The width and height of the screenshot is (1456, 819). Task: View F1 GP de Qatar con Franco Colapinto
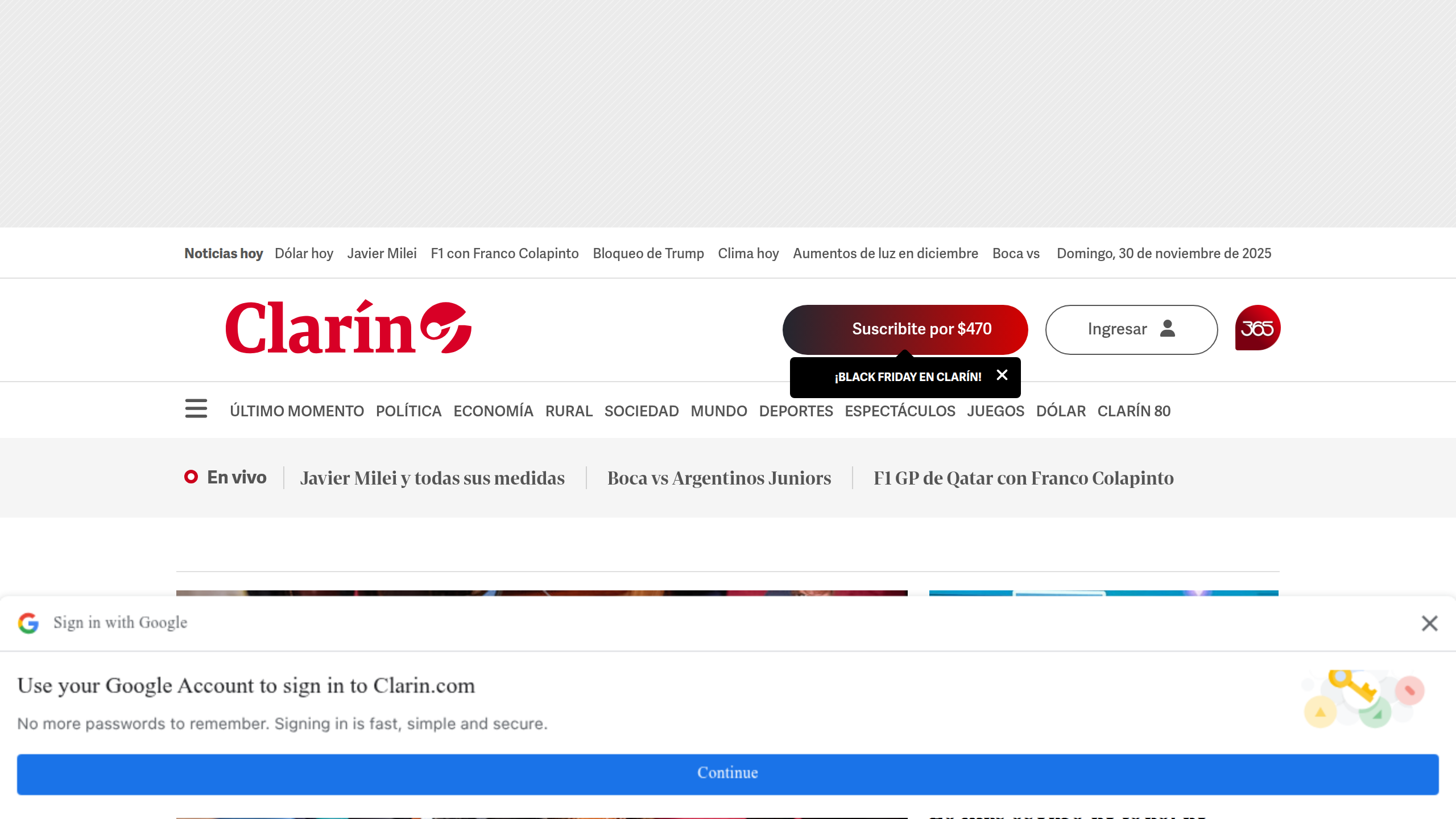click(x=1024, y=478)
